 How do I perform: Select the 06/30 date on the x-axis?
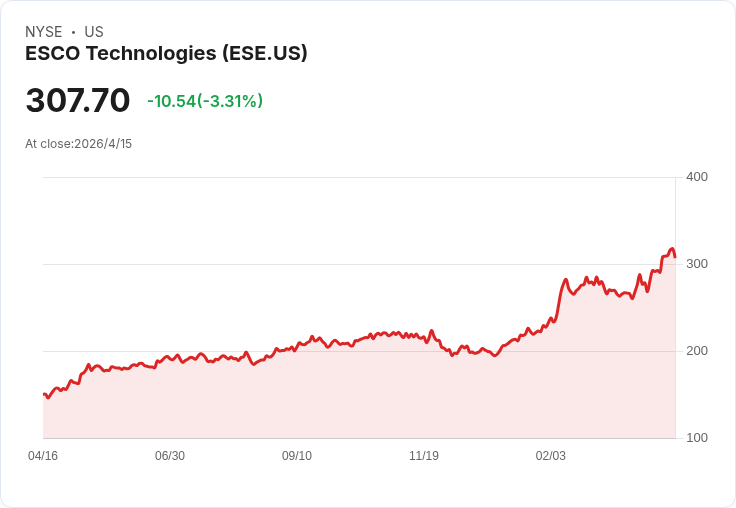coord(170,456)
